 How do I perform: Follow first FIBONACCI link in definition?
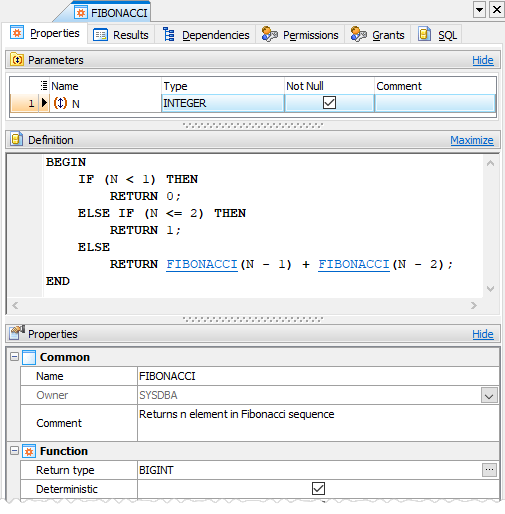(202, 264)
